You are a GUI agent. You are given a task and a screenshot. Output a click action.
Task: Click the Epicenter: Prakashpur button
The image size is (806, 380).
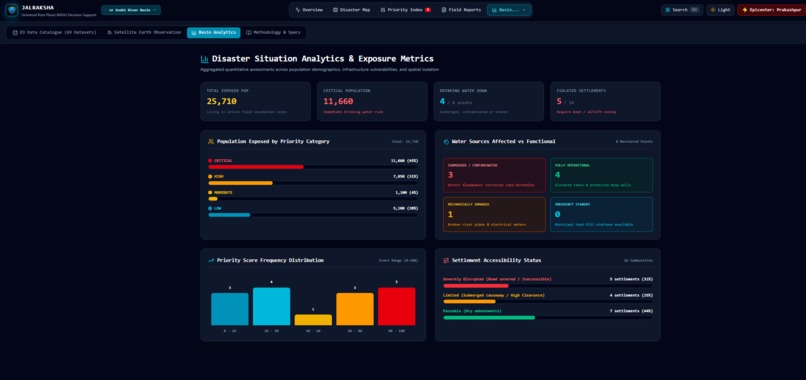772,10
